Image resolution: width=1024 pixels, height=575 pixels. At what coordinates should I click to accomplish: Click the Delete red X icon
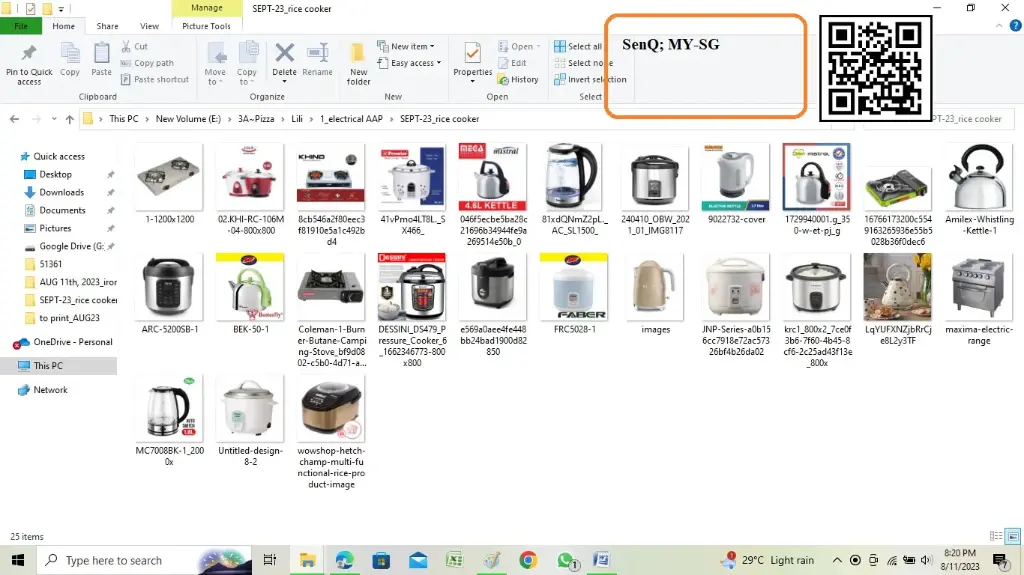coord(284,52)
